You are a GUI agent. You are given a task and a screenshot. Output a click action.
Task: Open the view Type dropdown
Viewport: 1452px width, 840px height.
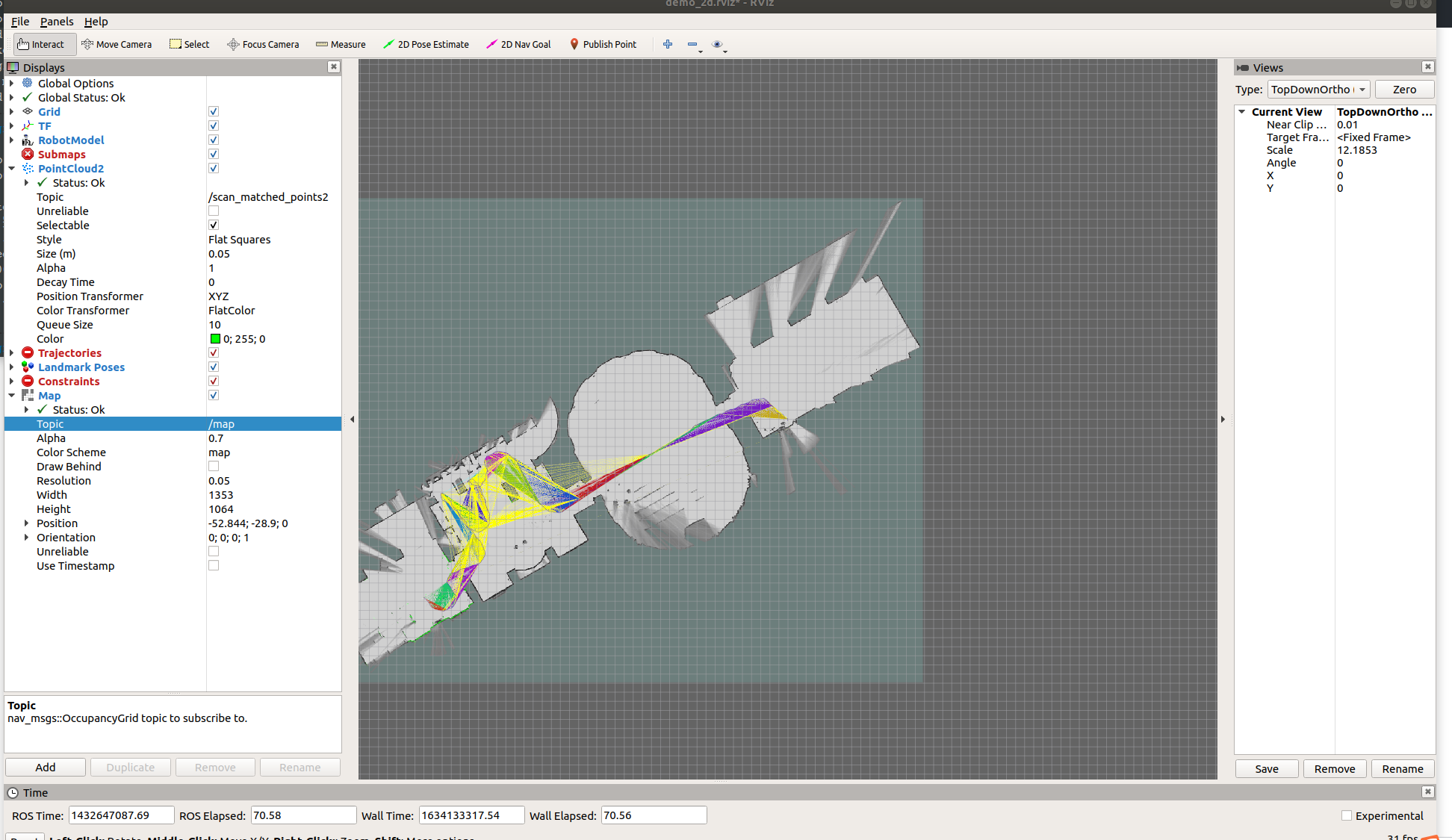(1318, 90)
